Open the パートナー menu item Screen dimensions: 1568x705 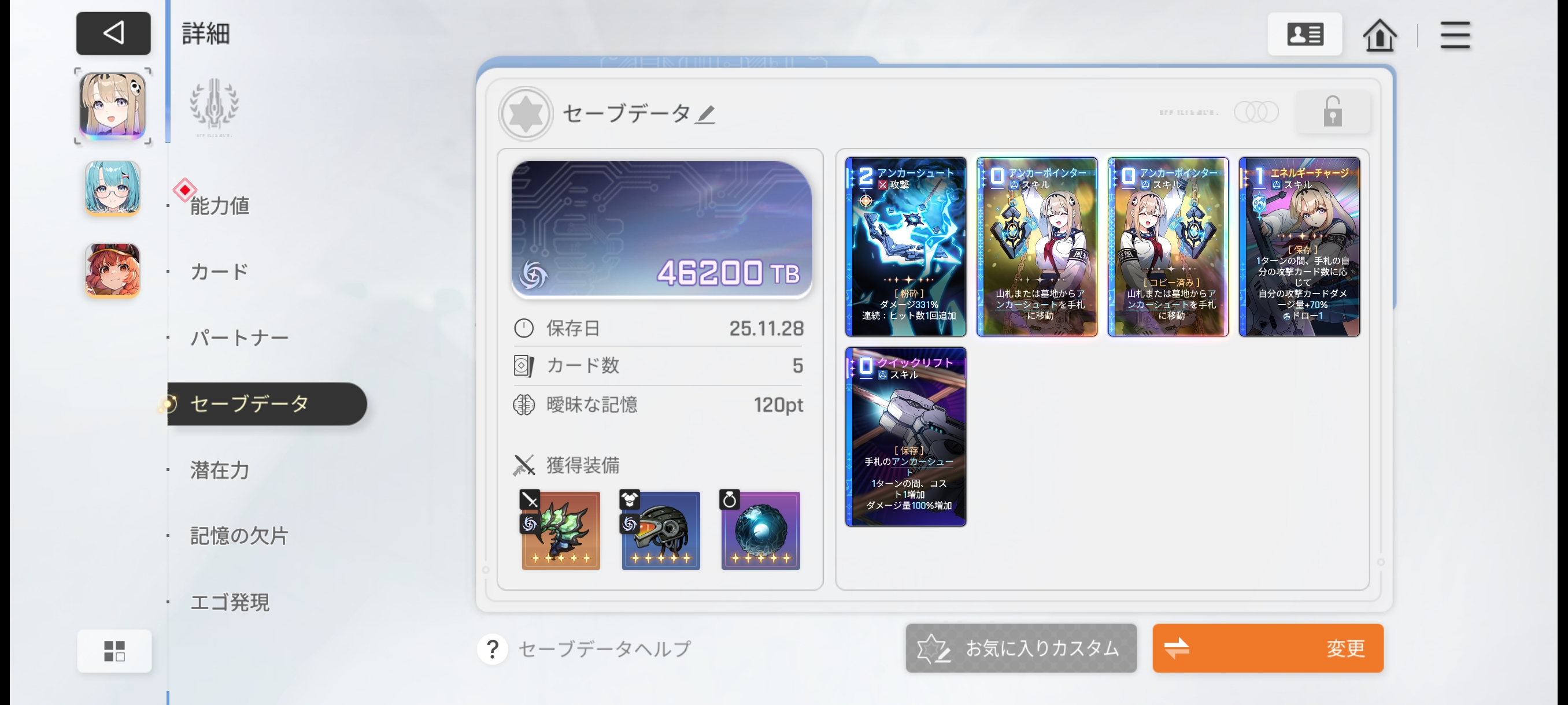click(x=239, y=337)
